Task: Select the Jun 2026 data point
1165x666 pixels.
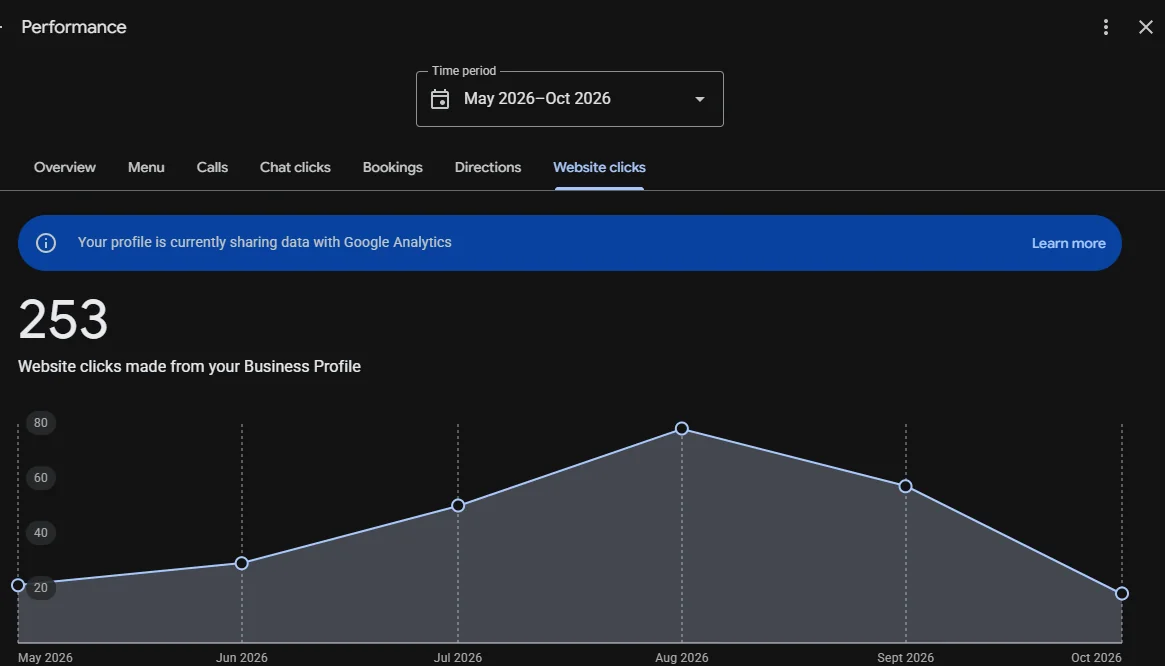Action: click(241, 563)
